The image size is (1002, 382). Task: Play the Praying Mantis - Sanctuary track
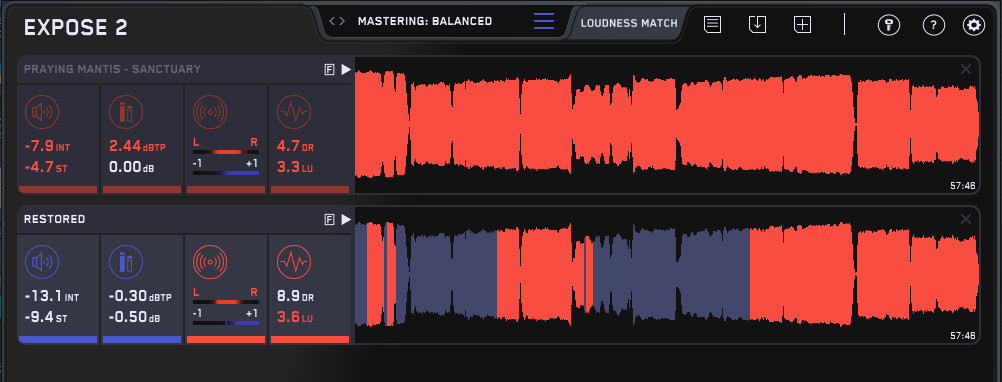point(346,70)
